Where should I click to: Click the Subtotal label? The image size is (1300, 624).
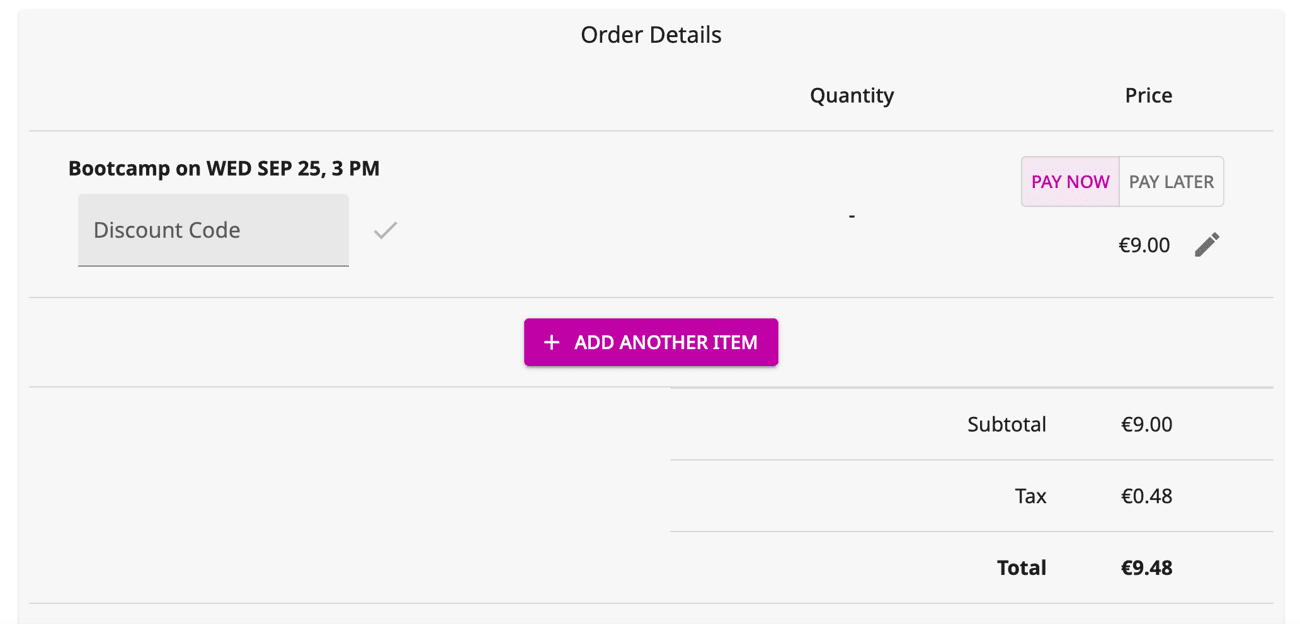pos(1006,424)
